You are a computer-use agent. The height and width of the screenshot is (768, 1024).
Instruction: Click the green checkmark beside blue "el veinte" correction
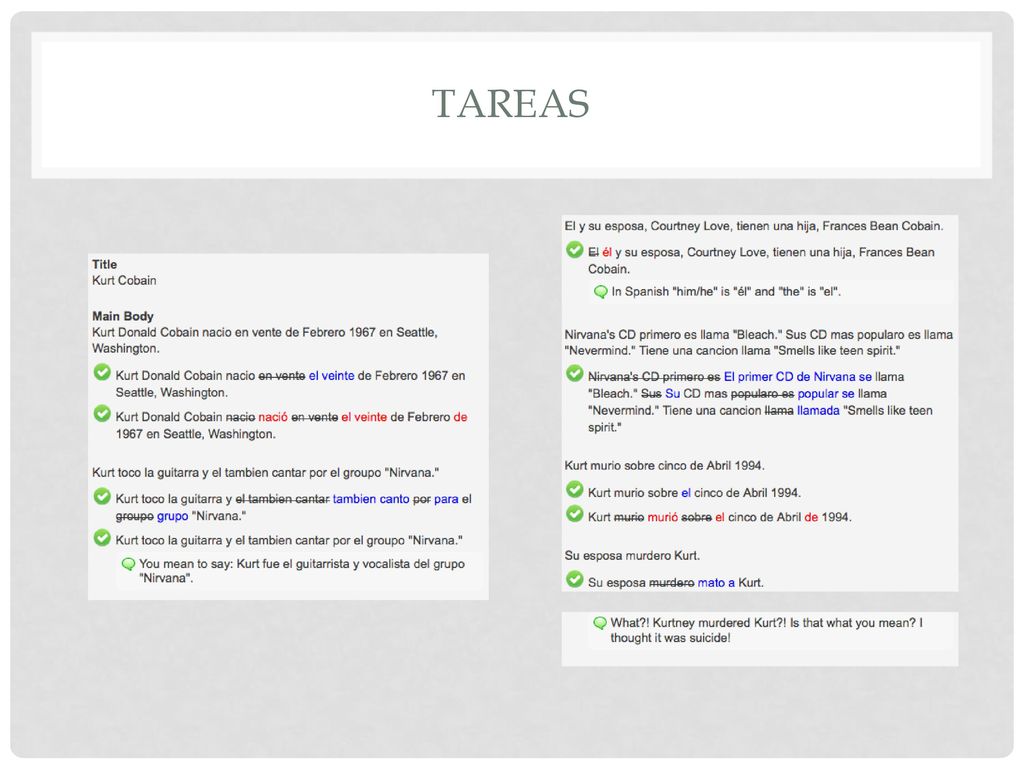click(102, 372)
